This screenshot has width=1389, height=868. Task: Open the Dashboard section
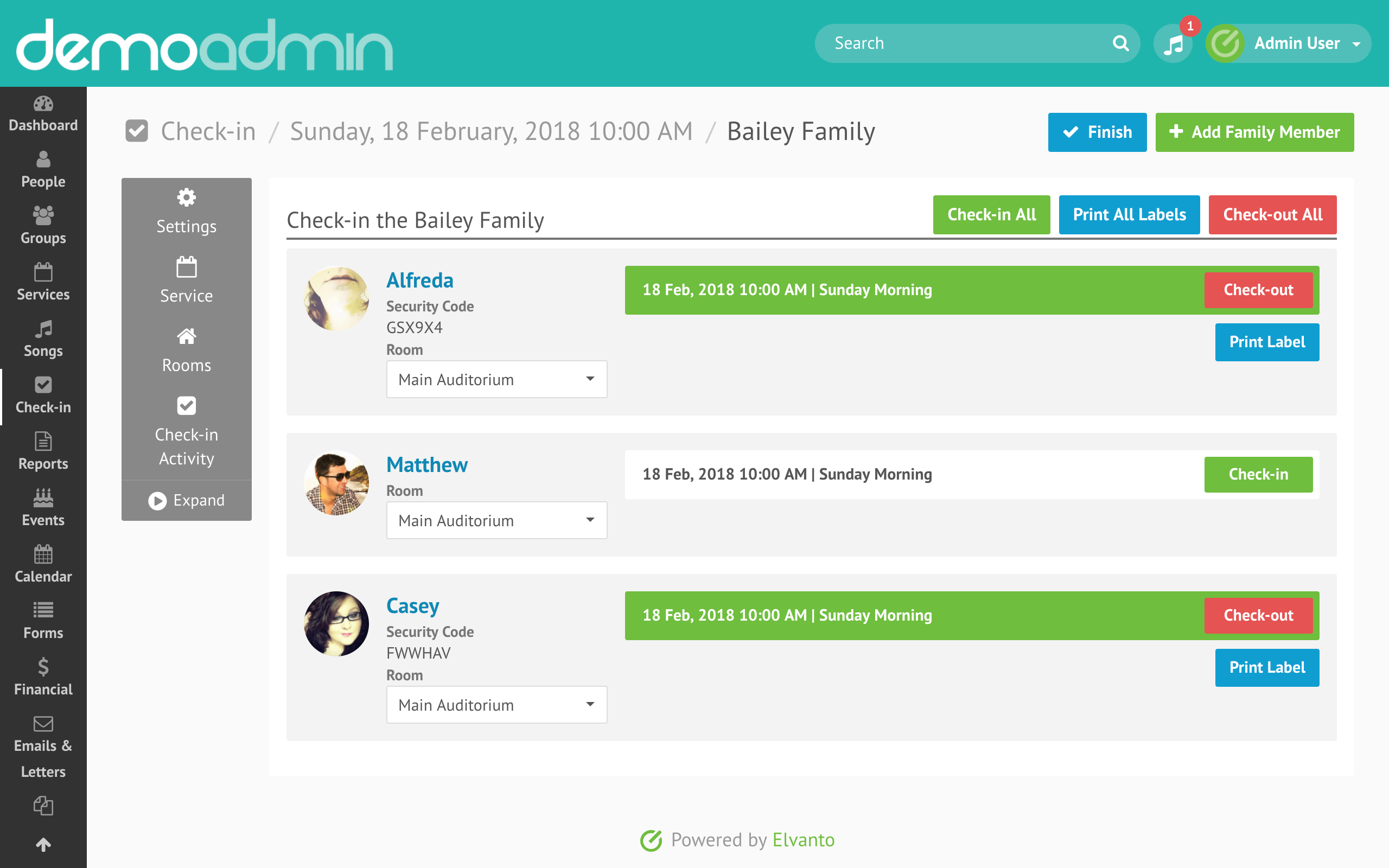(43, 115)
